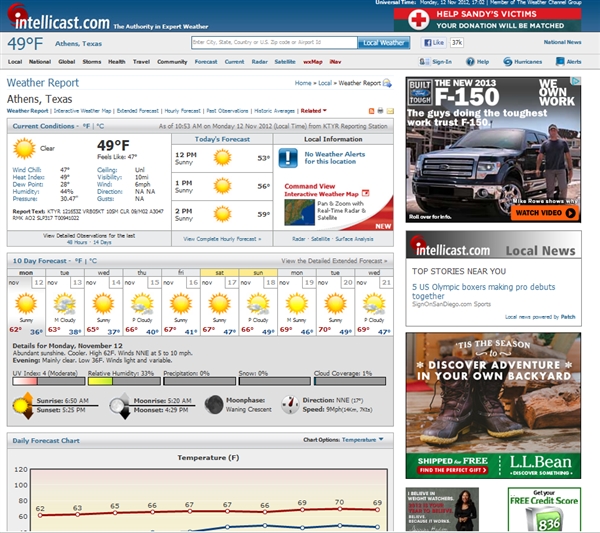Open View the Detailed Extended Forecast link

coord(334,261)
